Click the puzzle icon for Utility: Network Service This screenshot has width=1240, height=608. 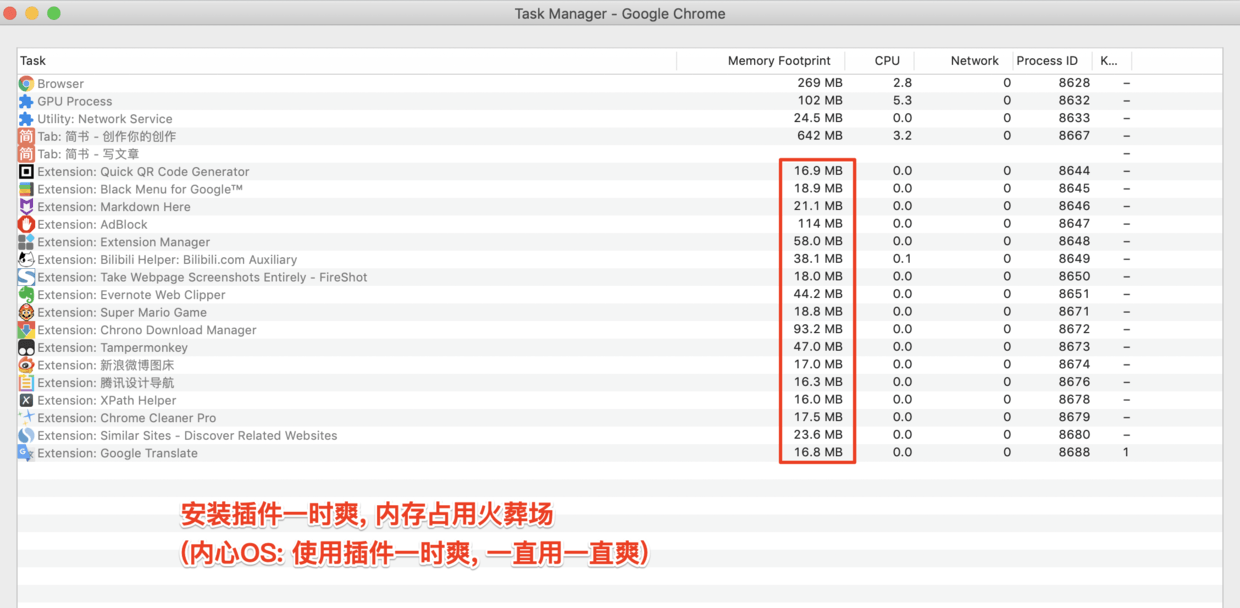coord(26,119)
